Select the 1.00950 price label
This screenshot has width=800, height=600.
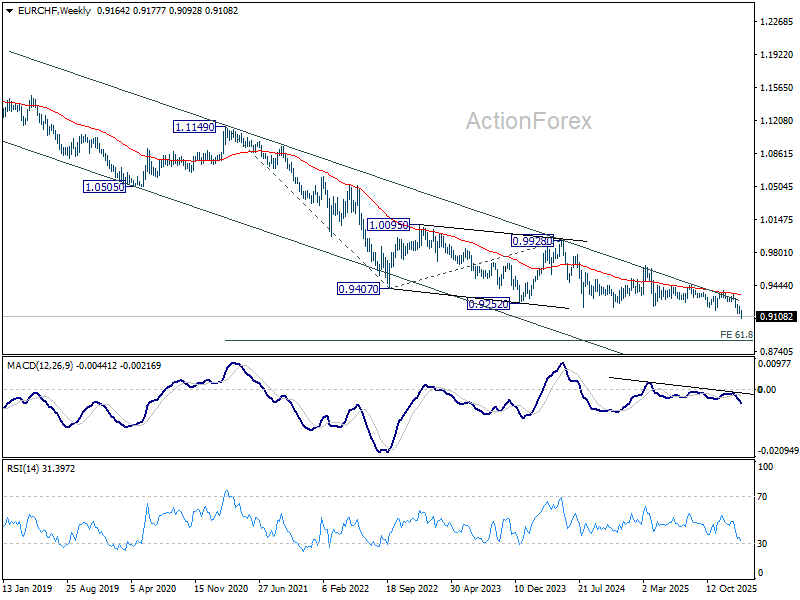(x=388, y=224)
